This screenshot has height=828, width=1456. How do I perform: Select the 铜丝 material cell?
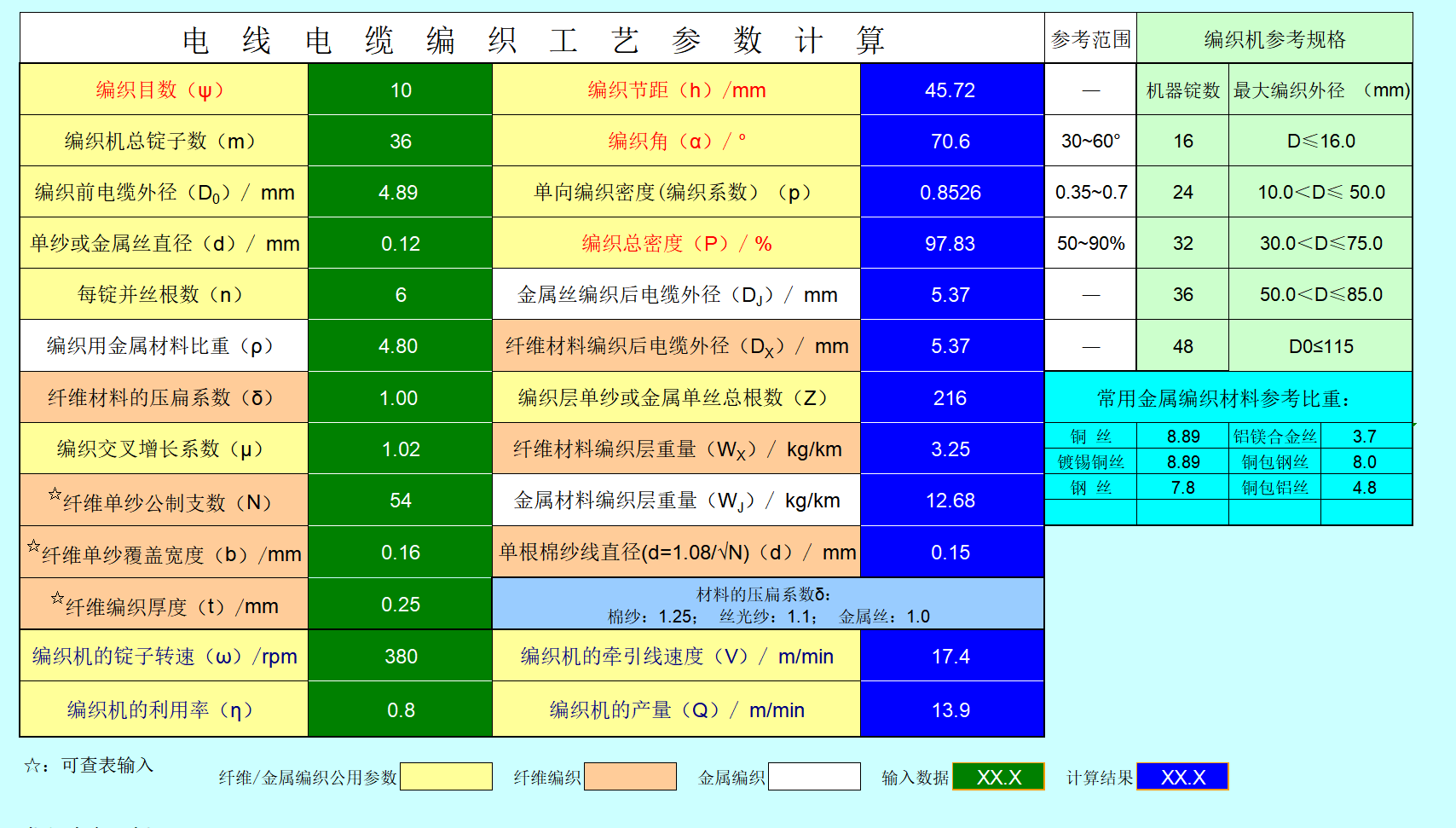click(1090, 436)
